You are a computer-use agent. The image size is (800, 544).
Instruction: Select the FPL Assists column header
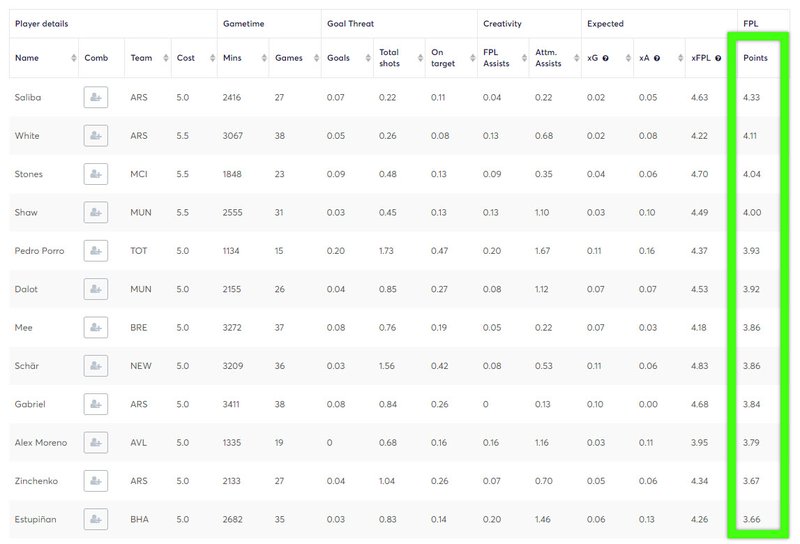(496, 58)
